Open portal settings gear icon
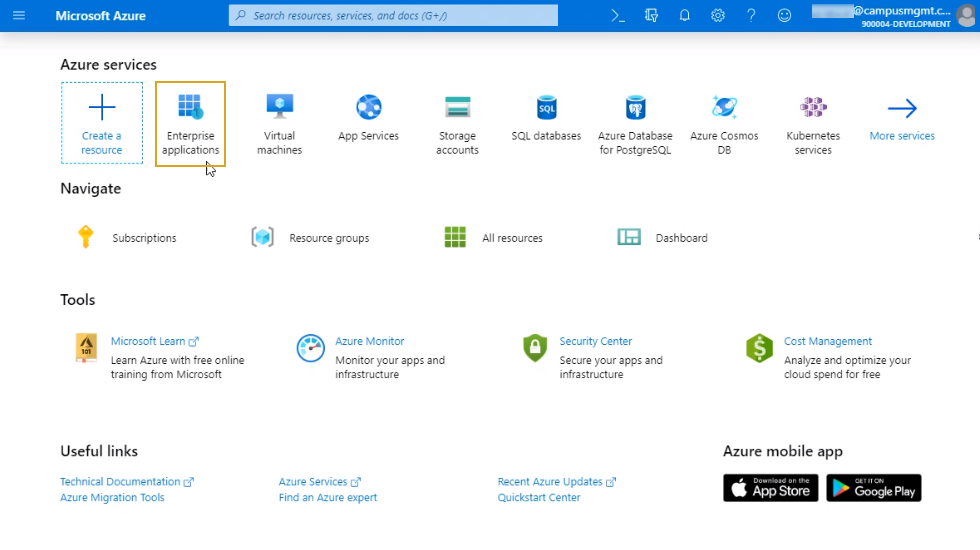This screenshot has width=980, height=550. coord(718,16)
